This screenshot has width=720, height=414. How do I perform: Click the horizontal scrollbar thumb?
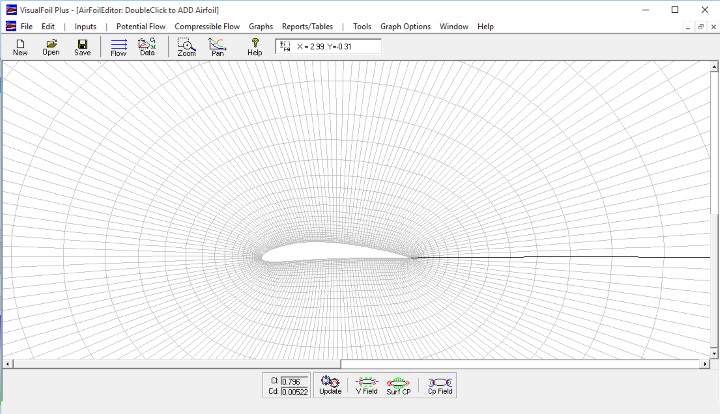(x=177, y=364)
